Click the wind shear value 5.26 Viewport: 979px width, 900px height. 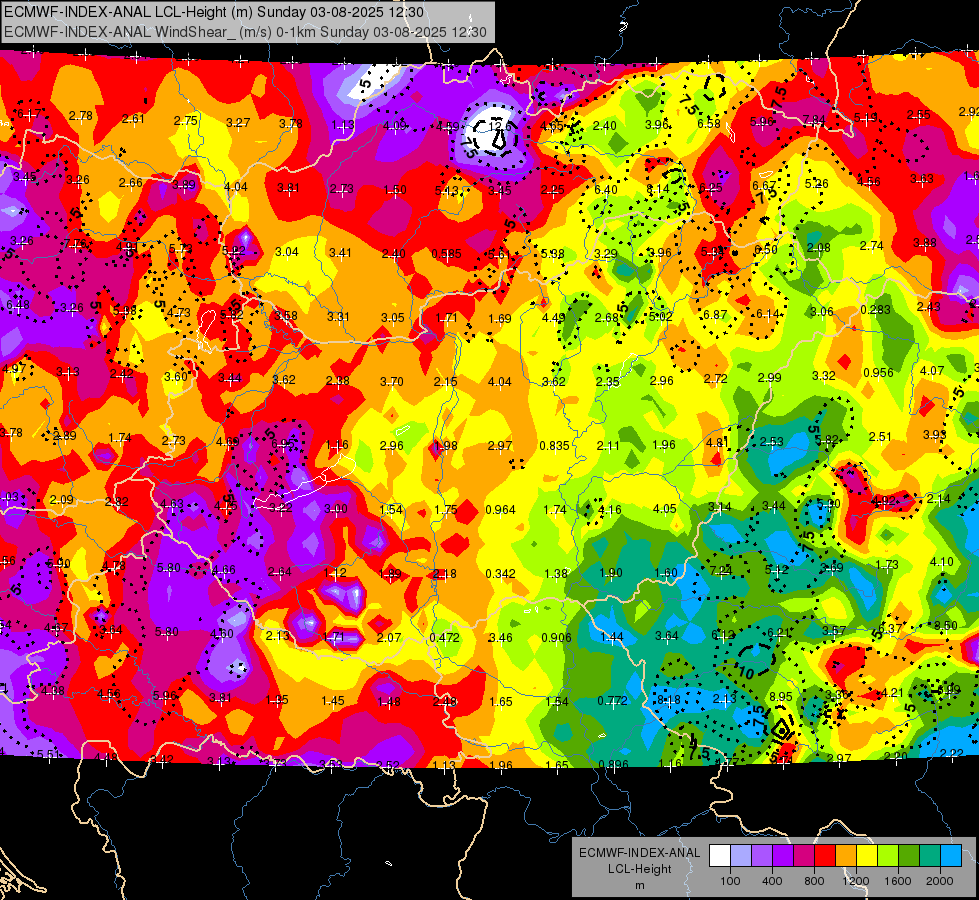[x=817, y=184]
